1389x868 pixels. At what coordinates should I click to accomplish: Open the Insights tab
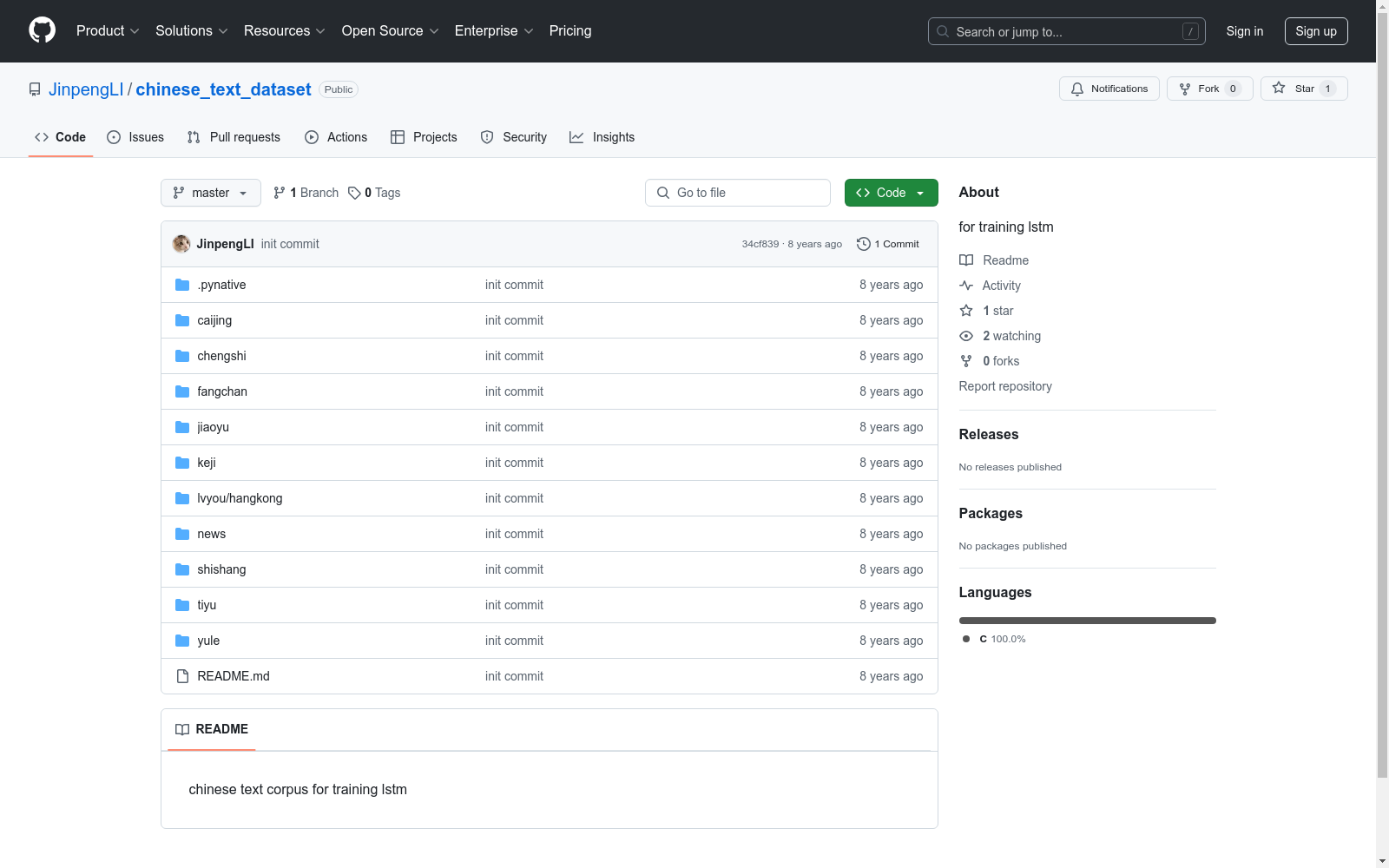click(x=602, y=137)
